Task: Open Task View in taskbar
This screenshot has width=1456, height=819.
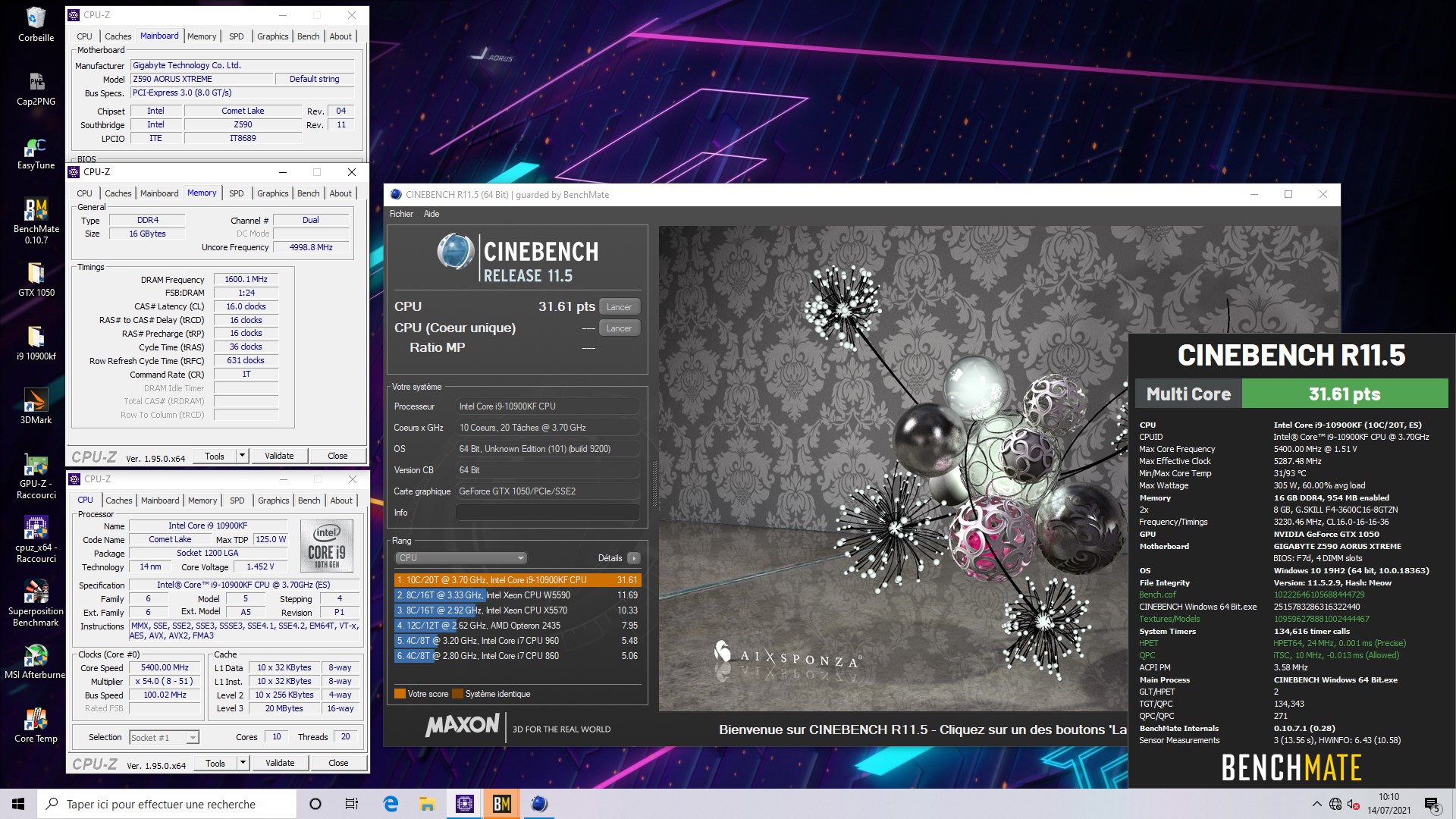Action: click(352, 804)
